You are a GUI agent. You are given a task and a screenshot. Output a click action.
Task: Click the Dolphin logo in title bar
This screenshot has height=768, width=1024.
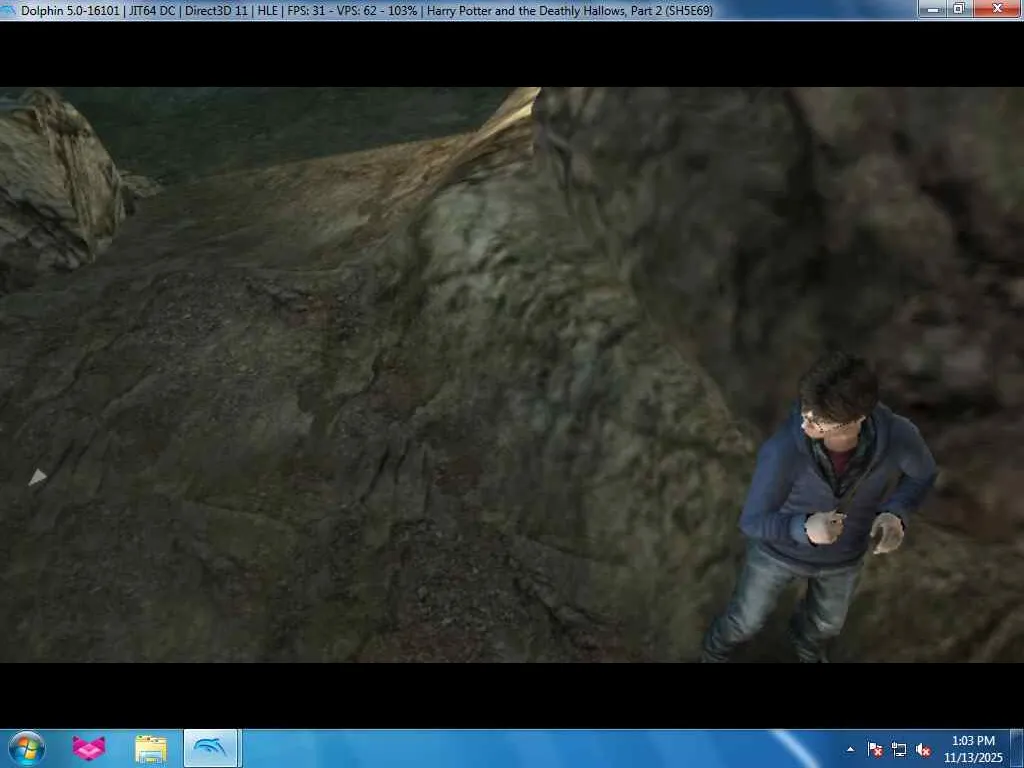click(8, 10)
